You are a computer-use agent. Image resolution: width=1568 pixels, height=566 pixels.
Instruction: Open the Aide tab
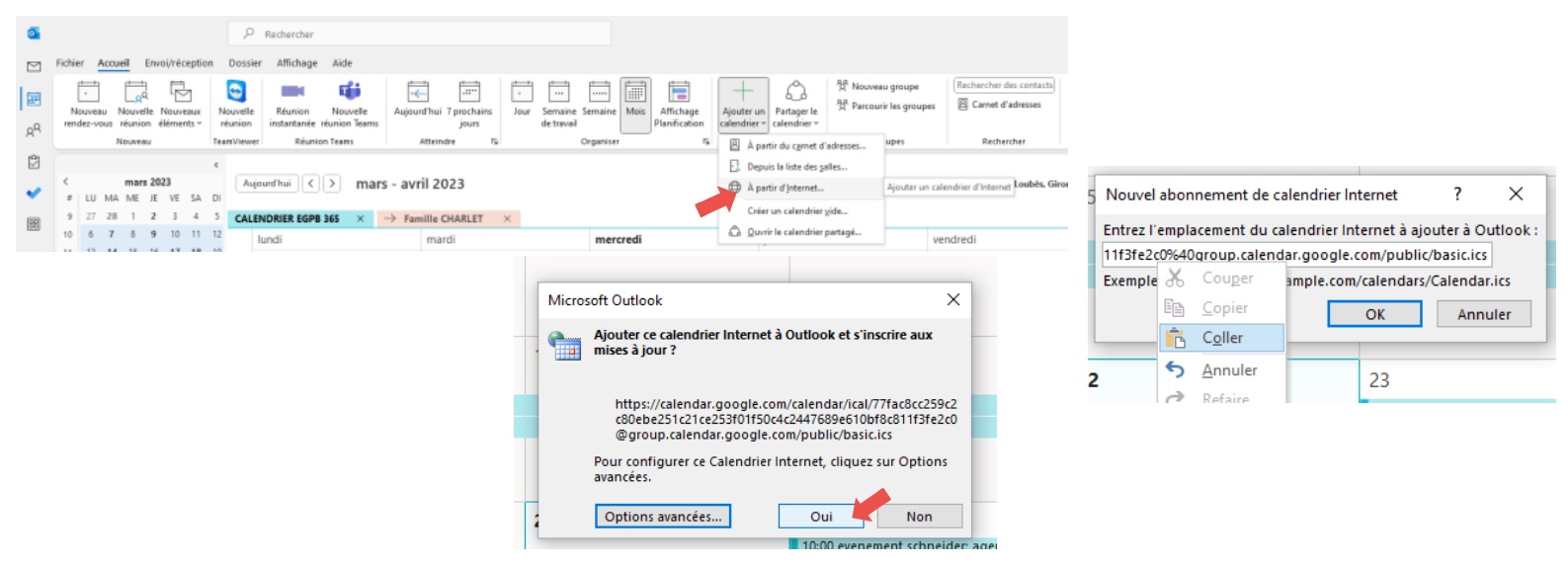point(342,63)
